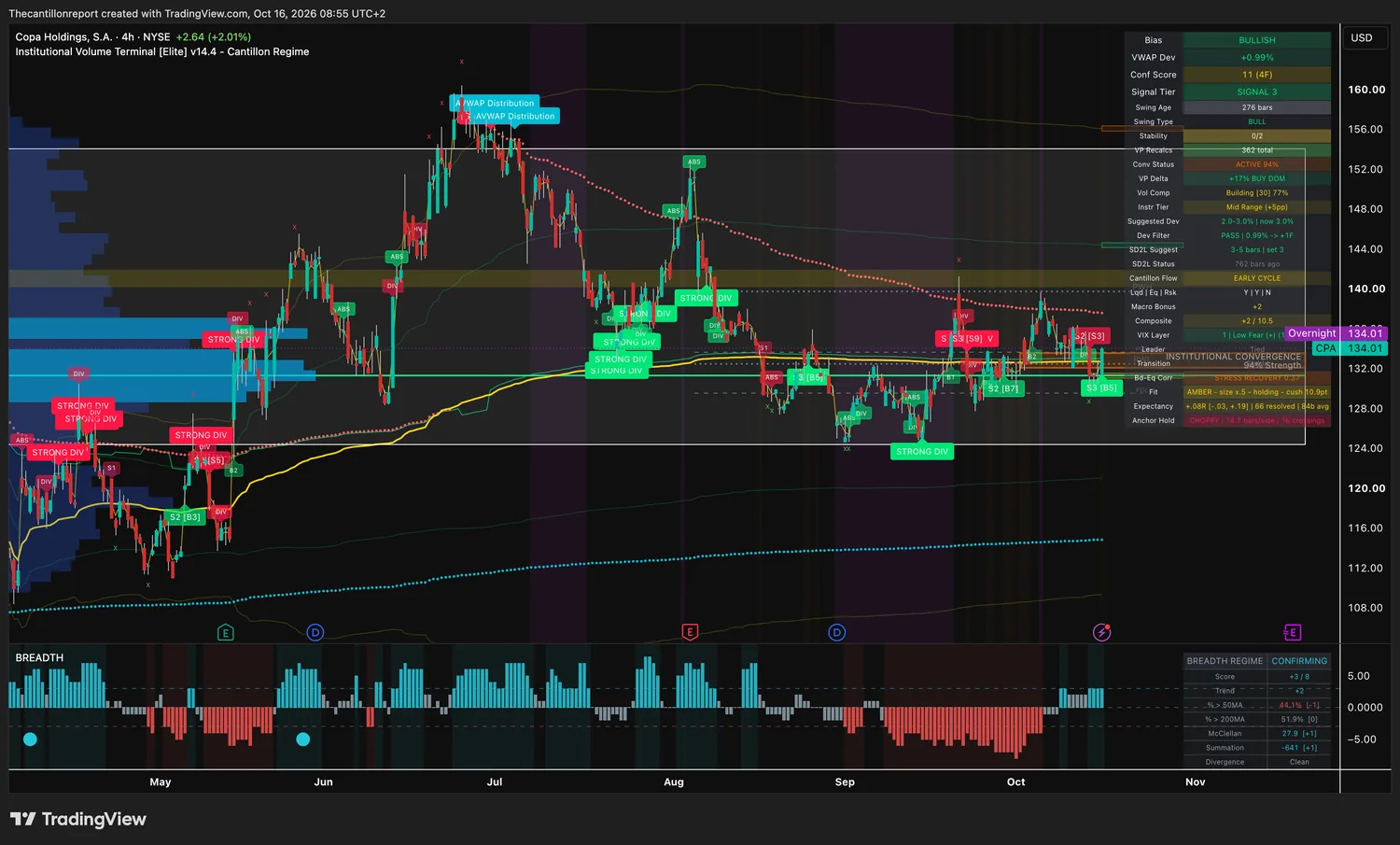The image size is (1400, 845).
Task: Click the Institutional Volume Terminal indicator title
Action: (x=162, y=52)
